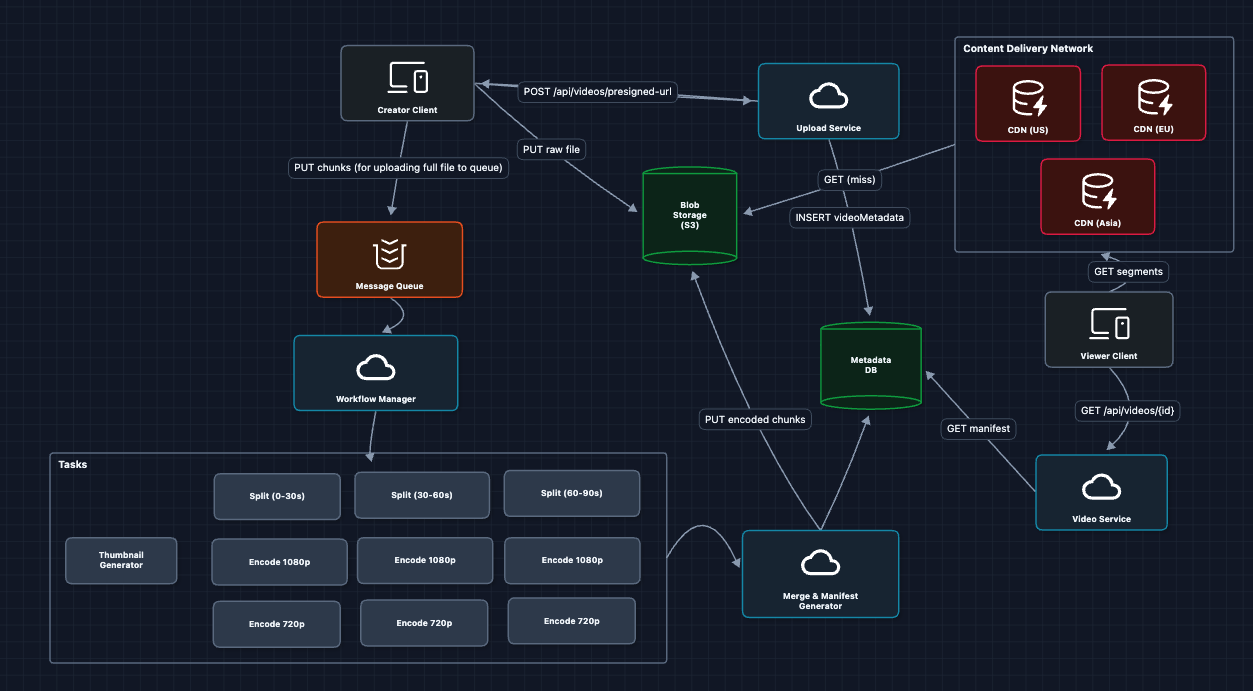The width and height of the screenshot is (1253, 691).
Task: Click the Split (0-30s) task box
Action: click(277, 496)
